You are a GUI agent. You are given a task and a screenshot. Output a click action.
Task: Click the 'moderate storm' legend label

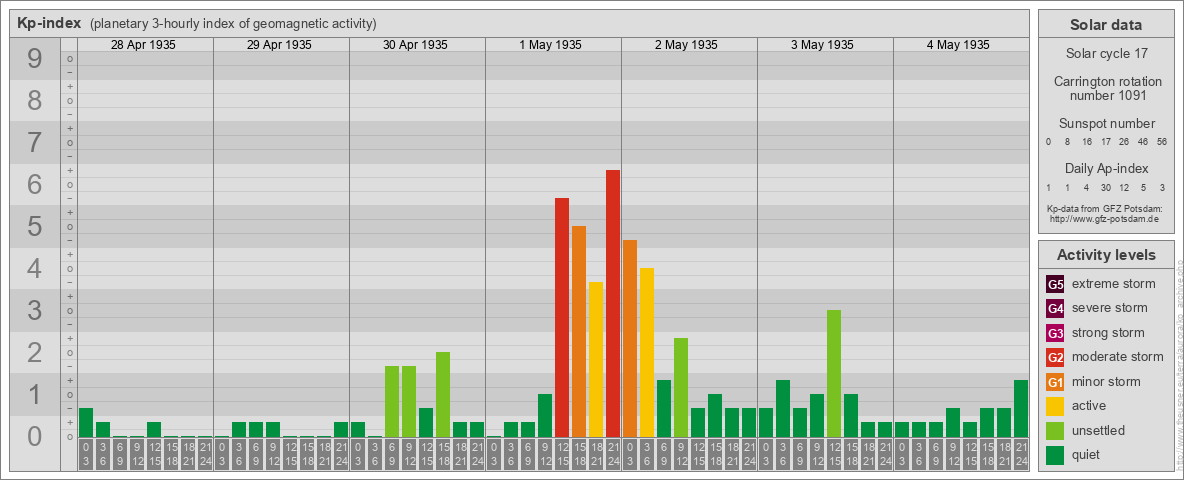1118,357
